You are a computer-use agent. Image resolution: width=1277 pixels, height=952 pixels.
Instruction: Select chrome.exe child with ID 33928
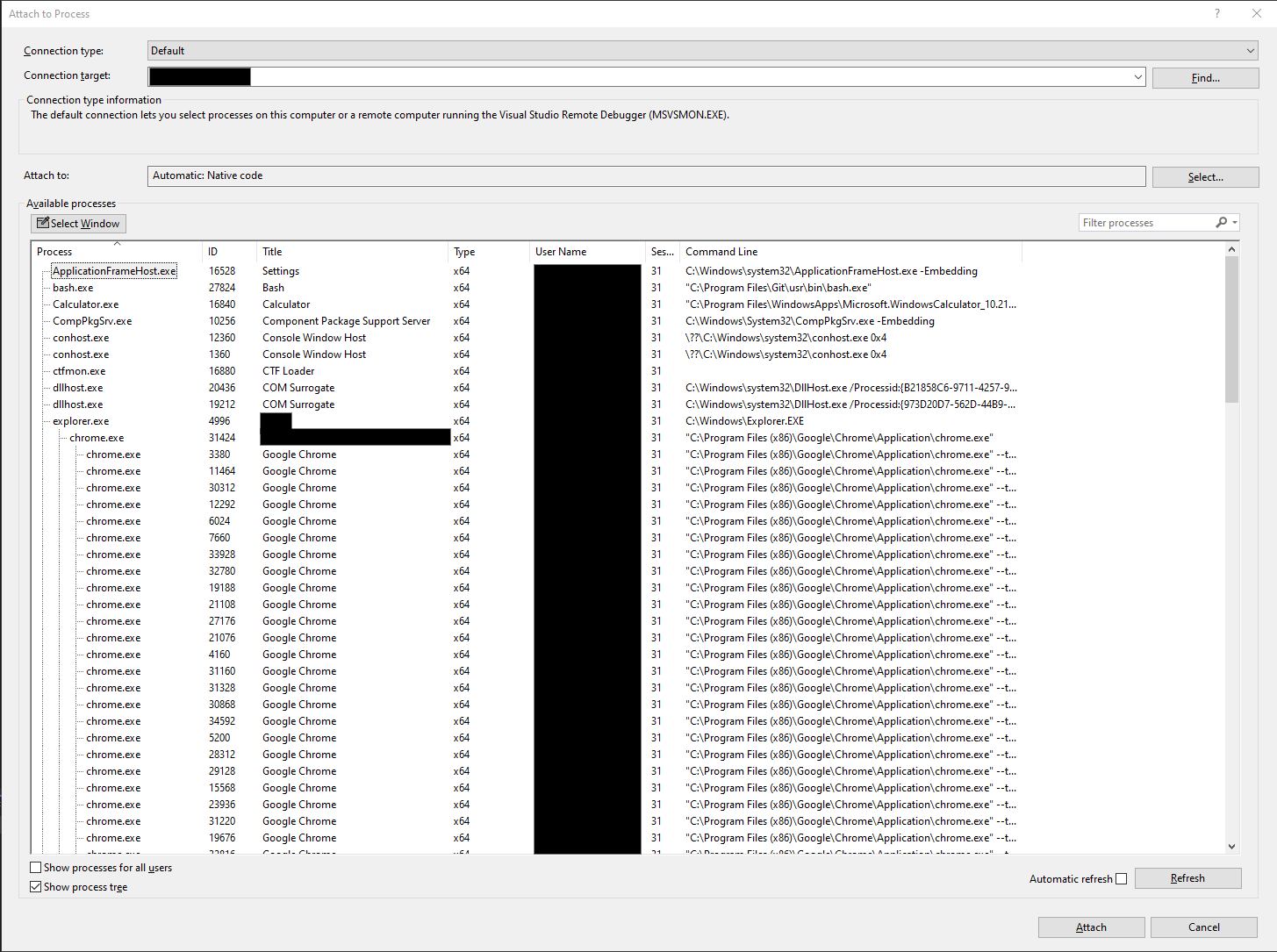click(113, 555)
